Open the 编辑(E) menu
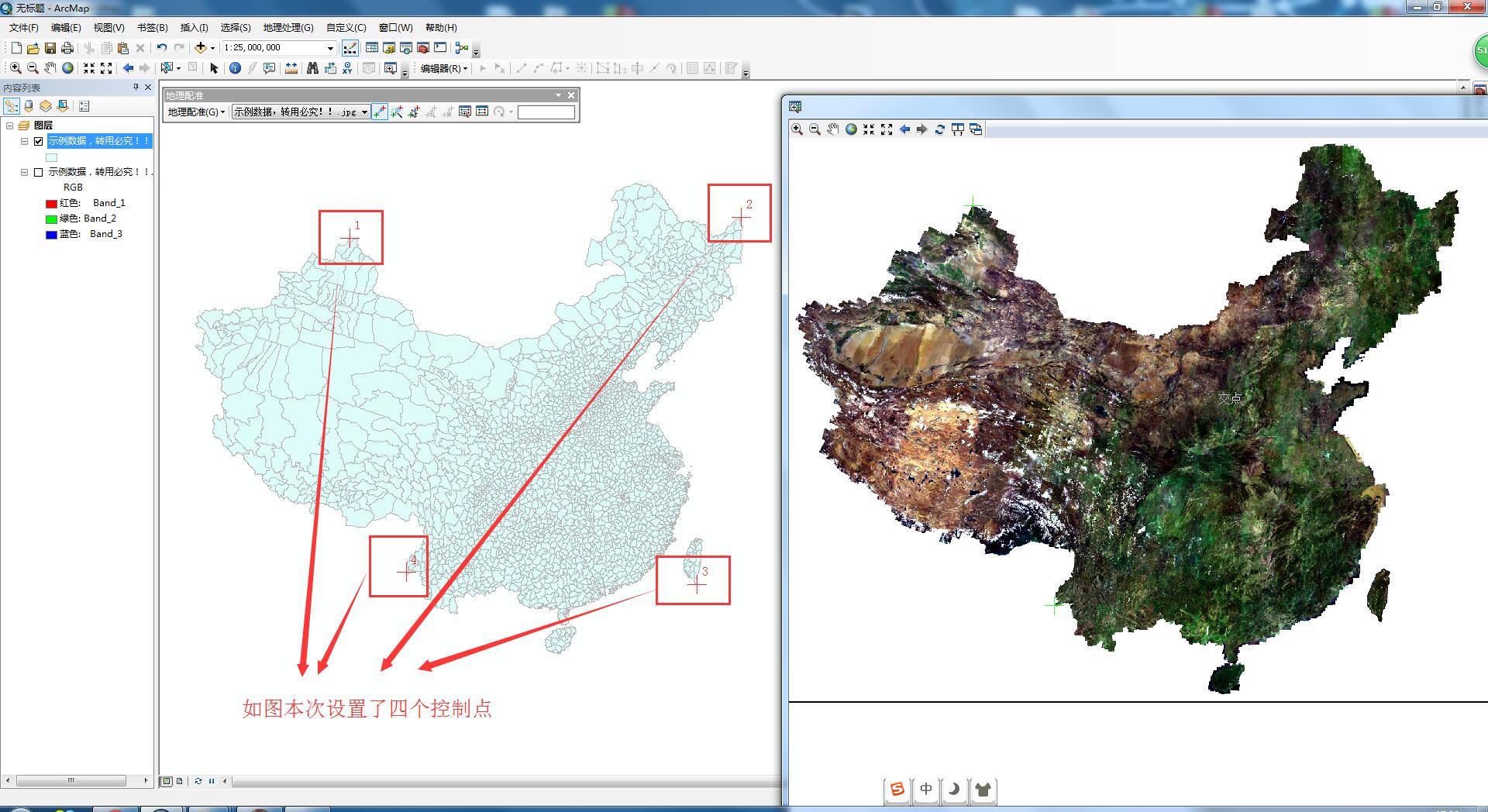 click(66, 28)
